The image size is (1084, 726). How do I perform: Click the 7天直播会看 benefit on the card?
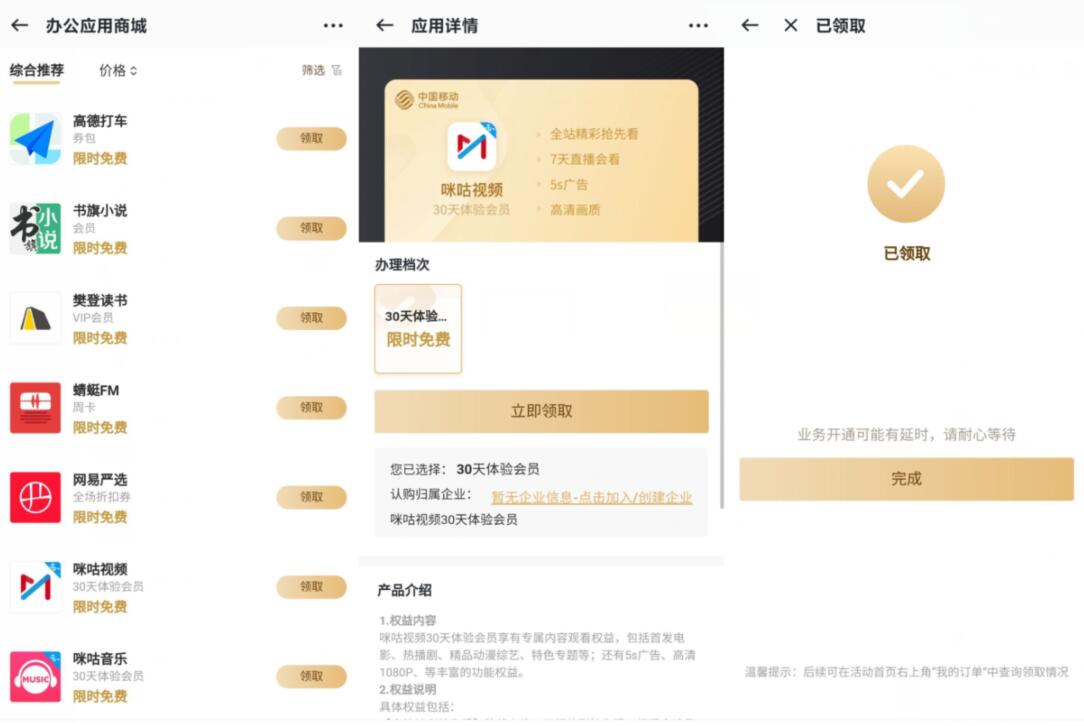(585, 159)
